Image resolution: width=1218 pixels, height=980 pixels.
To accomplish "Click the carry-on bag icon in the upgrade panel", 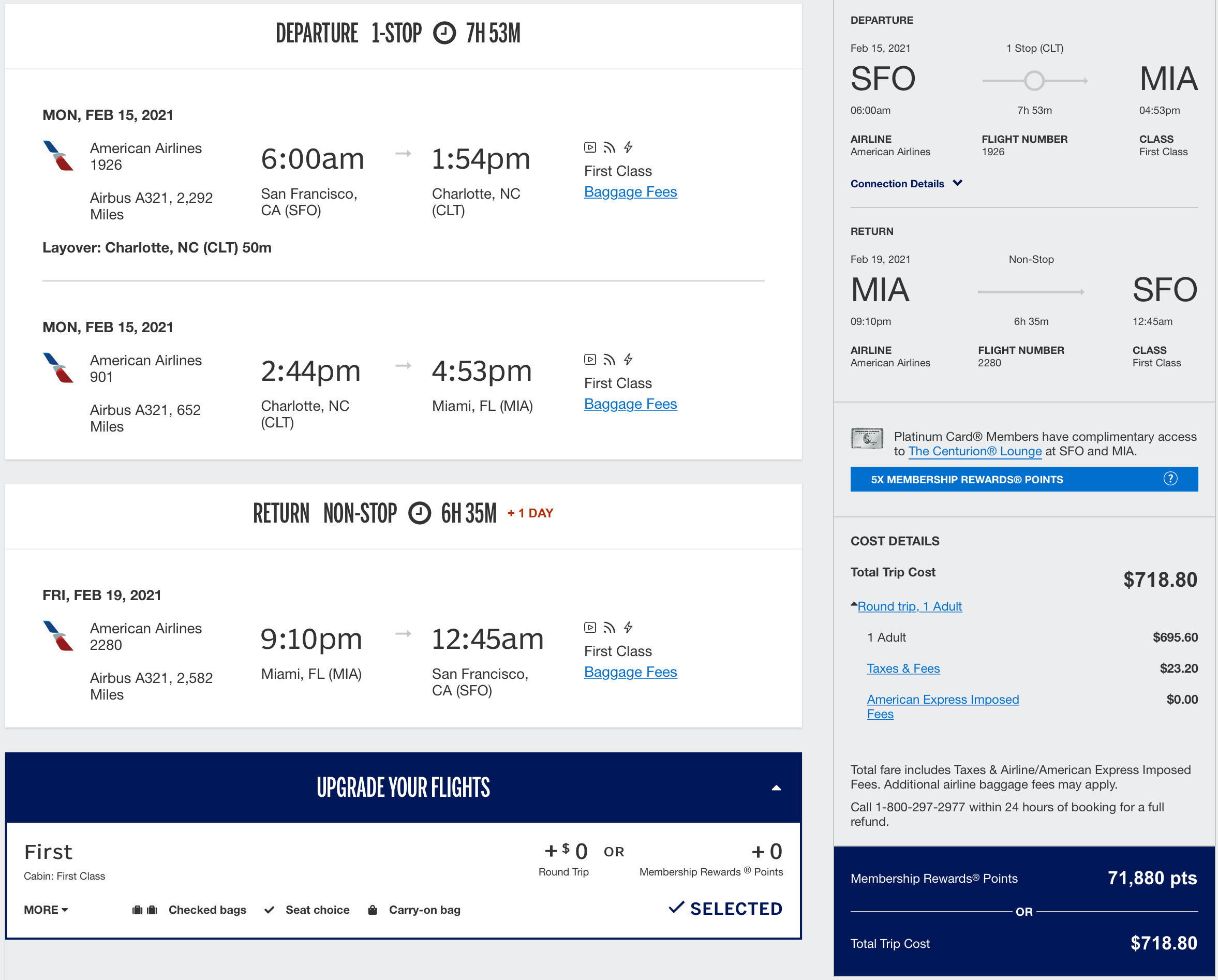I will point(373,910).
